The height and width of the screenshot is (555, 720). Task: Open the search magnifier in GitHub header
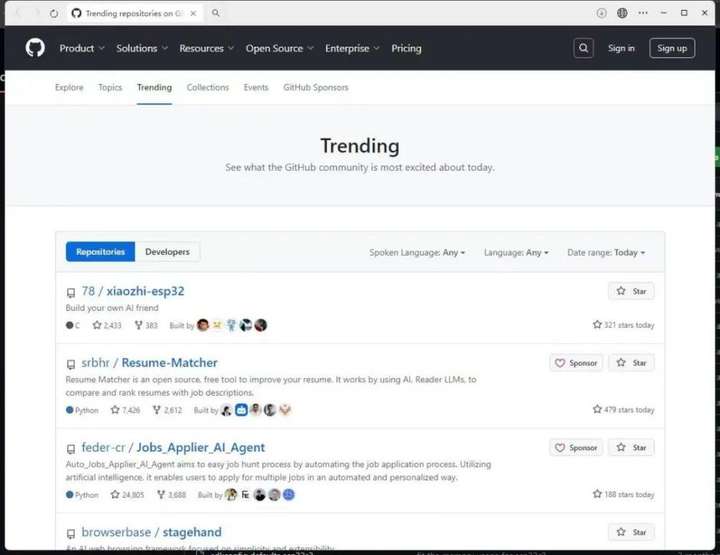tap(583, 48)
